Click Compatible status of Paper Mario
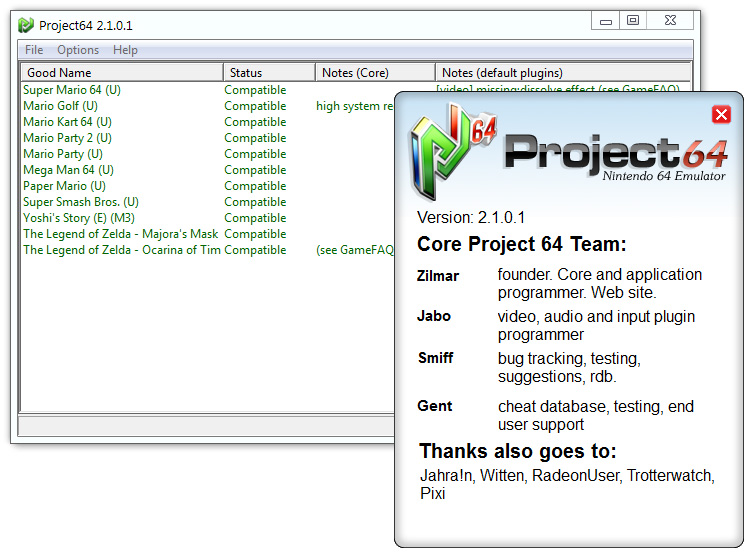Image resolution: width=754 pixels, height=559 pixels. pos(255,186)
